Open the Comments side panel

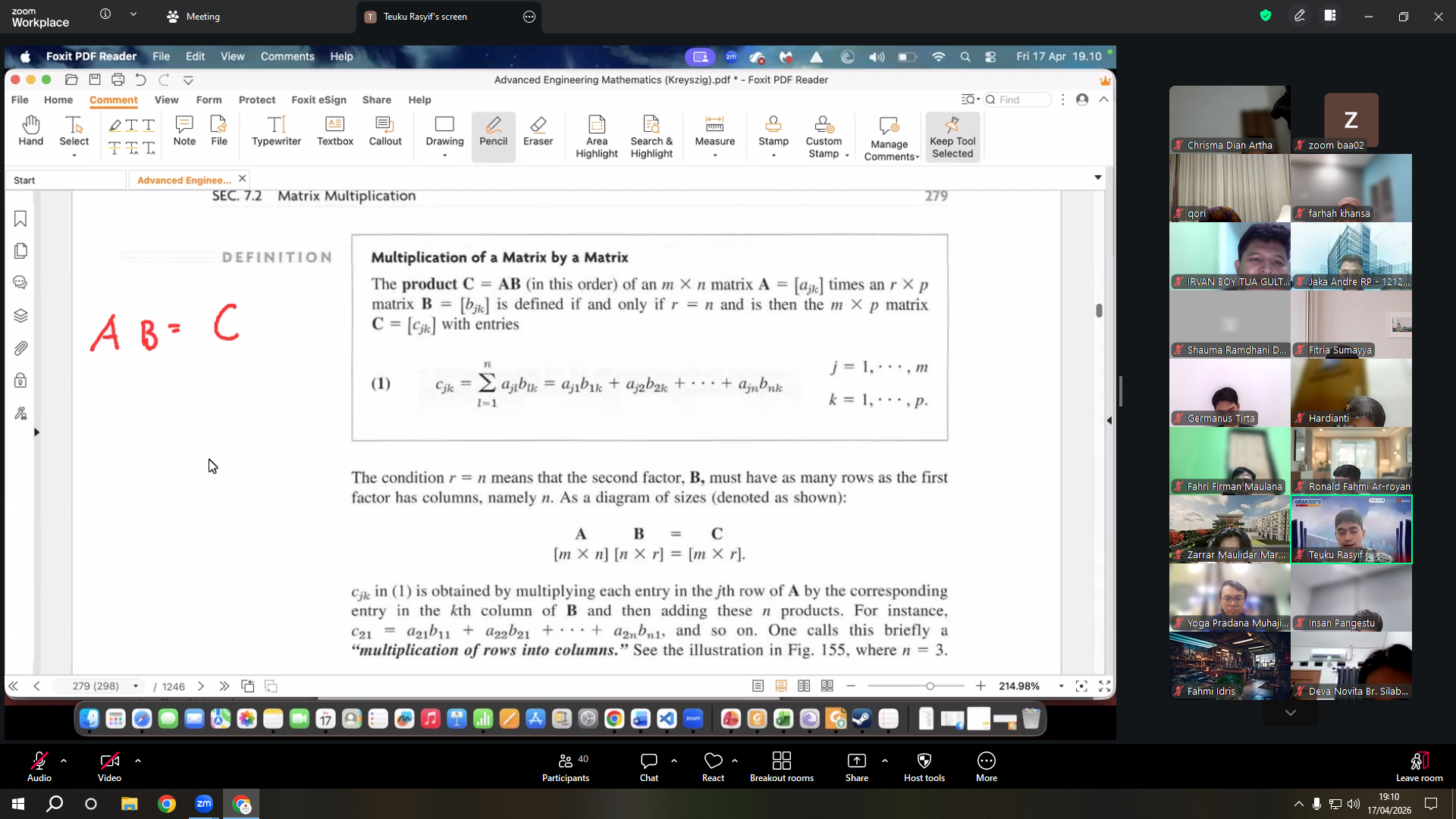tap(20, 283)
